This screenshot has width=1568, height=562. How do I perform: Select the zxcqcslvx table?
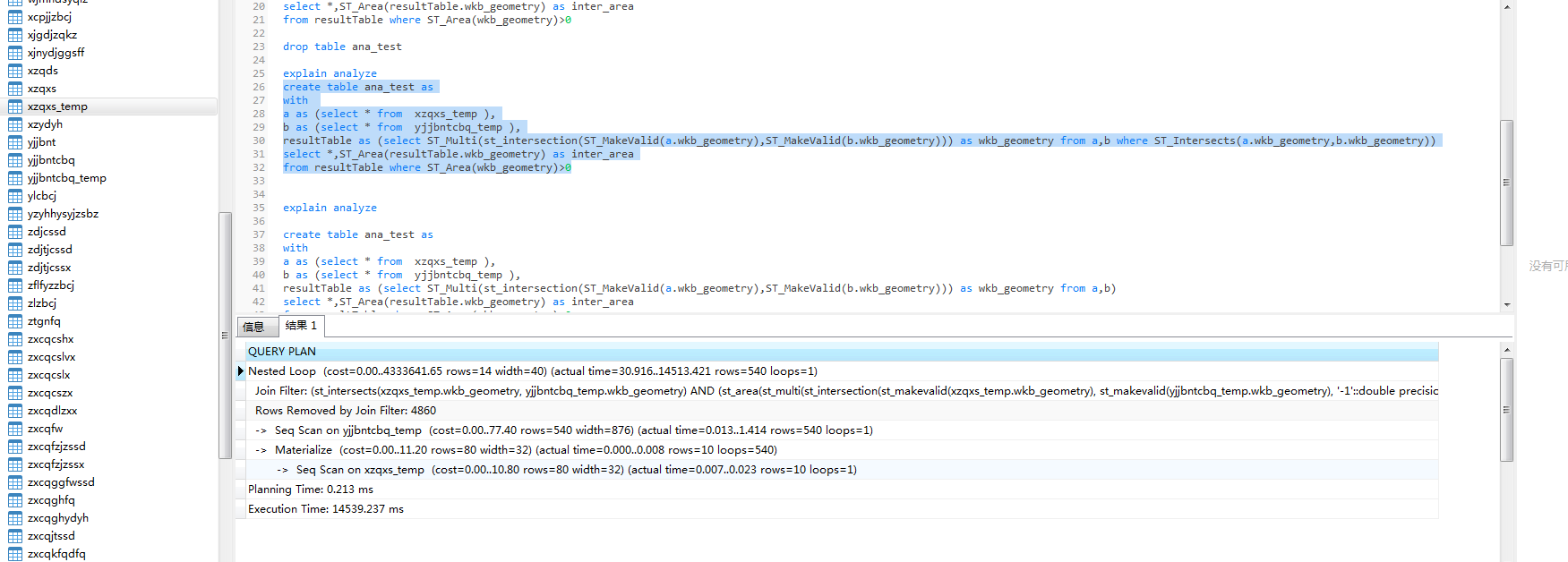(51, 357)
